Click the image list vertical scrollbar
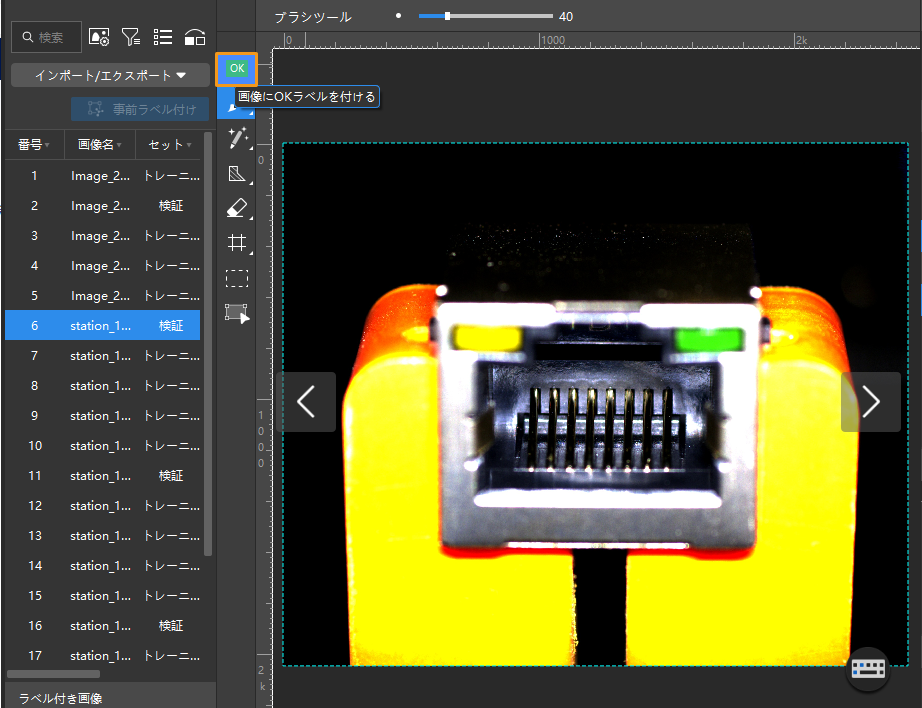This screenshot has width=922, height=708. click(208, 344)
